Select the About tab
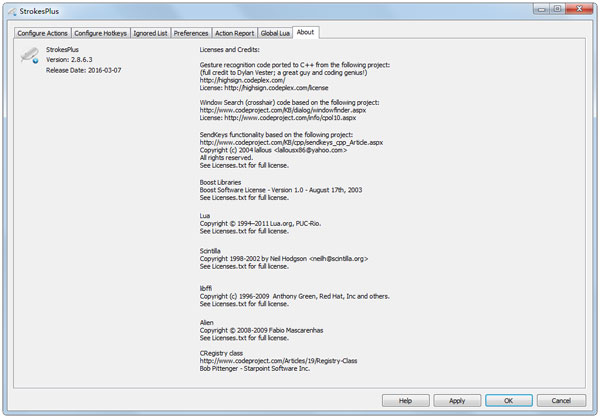The height and width of the screenshot is (418, 600). tap(305, 32)
